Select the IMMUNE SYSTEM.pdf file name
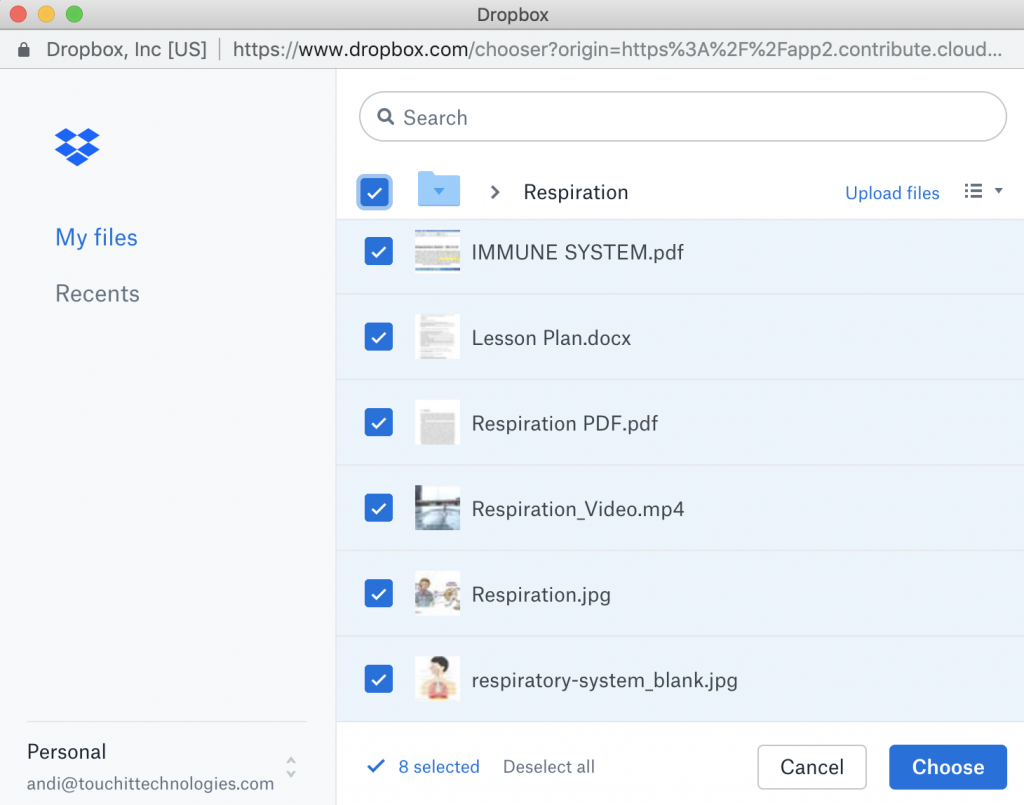This screenshot has height=805, width=1024. tap(577, 252)
